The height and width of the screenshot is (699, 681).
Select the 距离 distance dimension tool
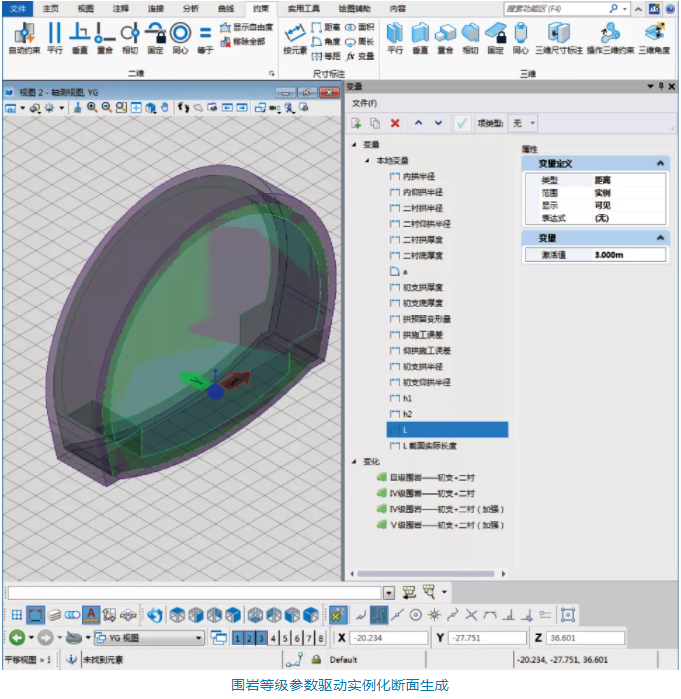click(325, 28)
